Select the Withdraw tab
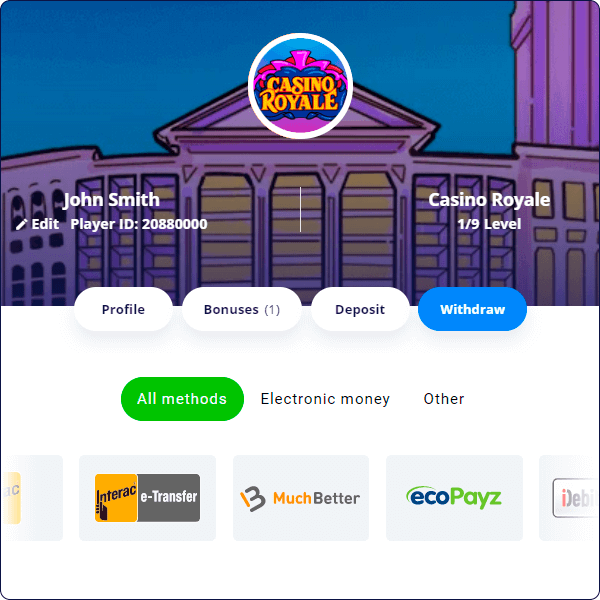 pos(472,309)
